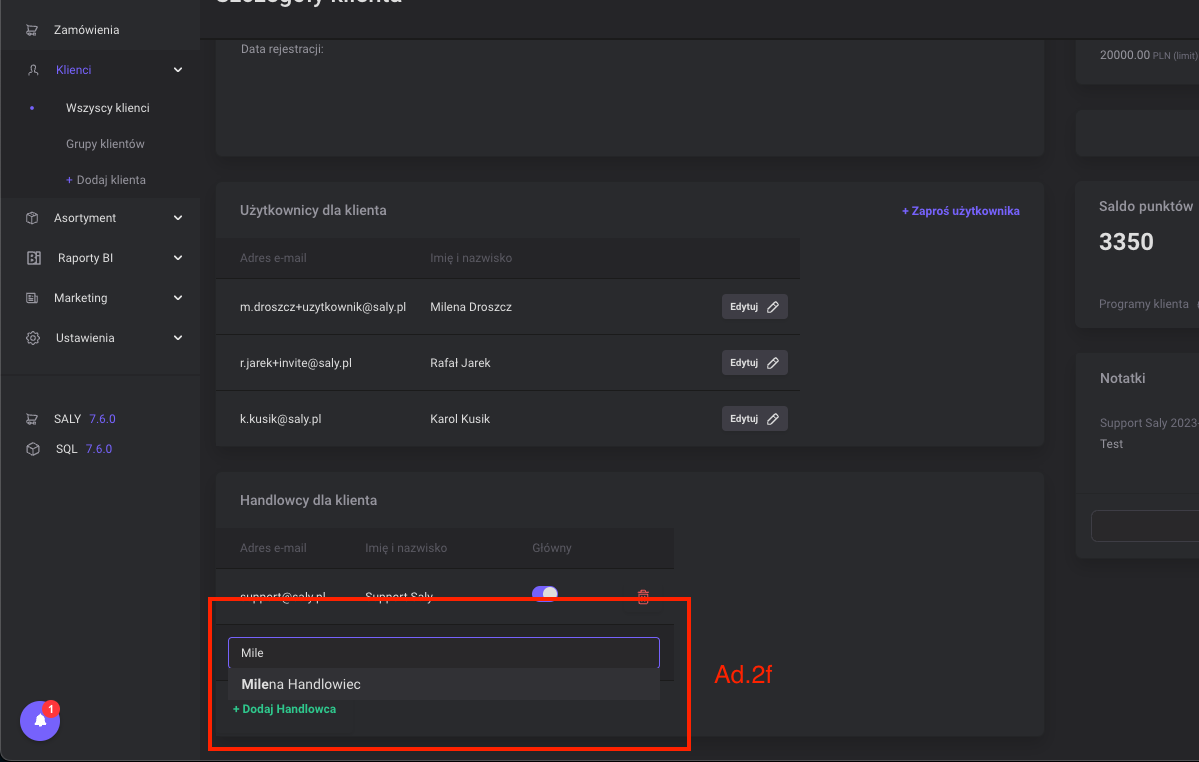Image resolution: width=1199 pixels, height=762 pixels.
Task: Click the Klienci person icon
Action: [x=33, y=70]
